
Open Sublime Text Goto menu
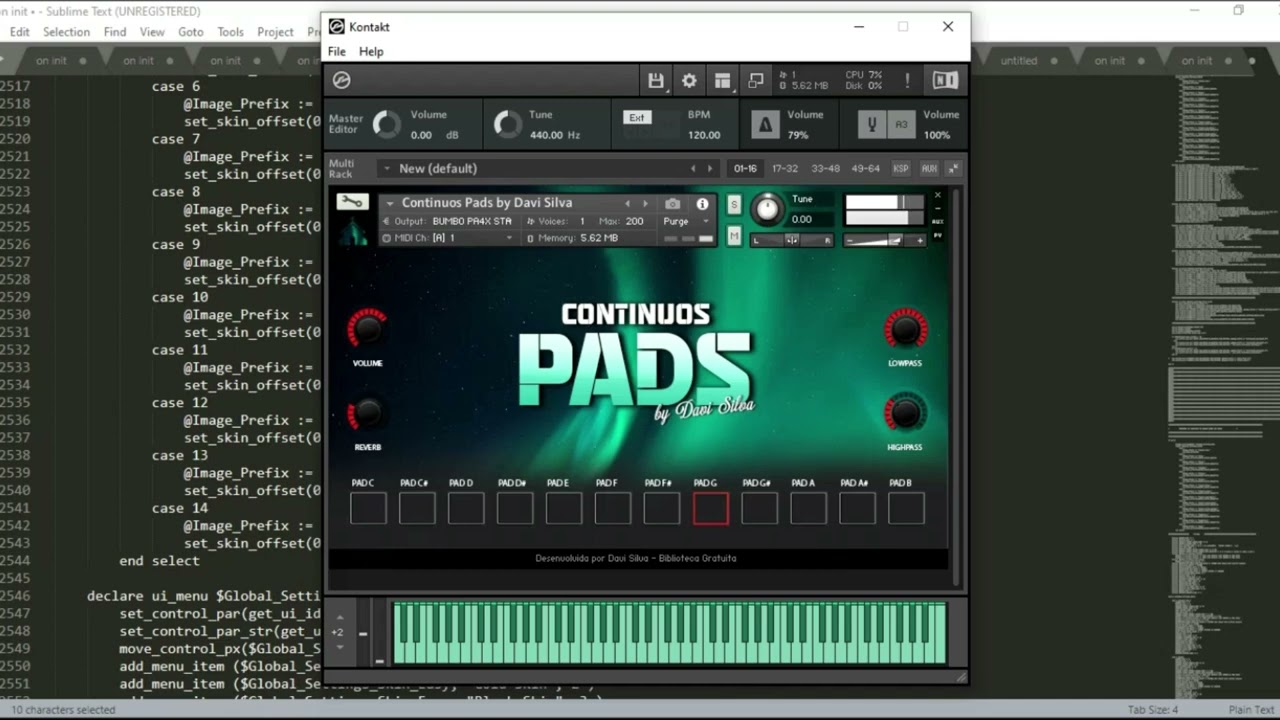[x=191, y=32]
